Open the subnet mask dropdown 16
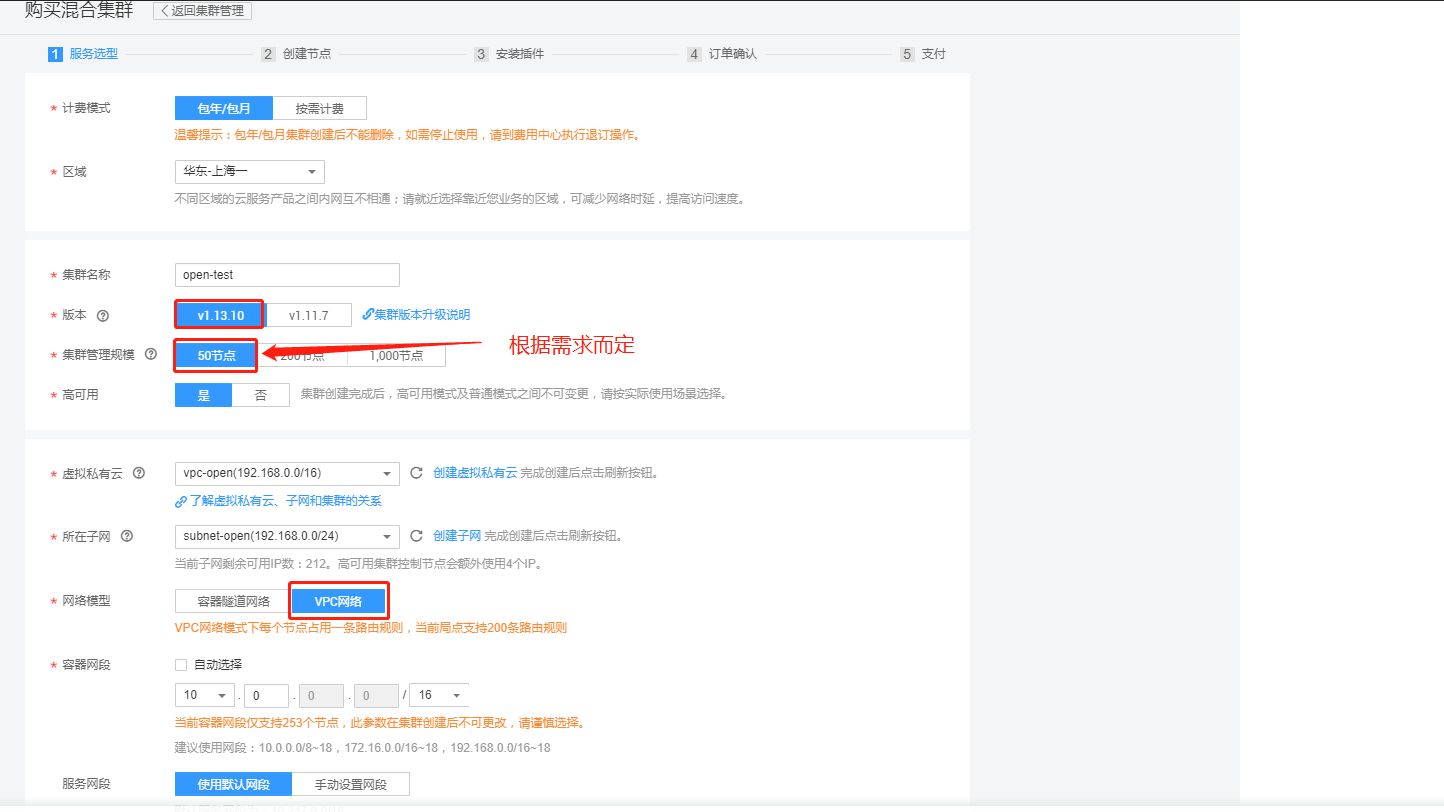1444x812 pixels. 439,695
